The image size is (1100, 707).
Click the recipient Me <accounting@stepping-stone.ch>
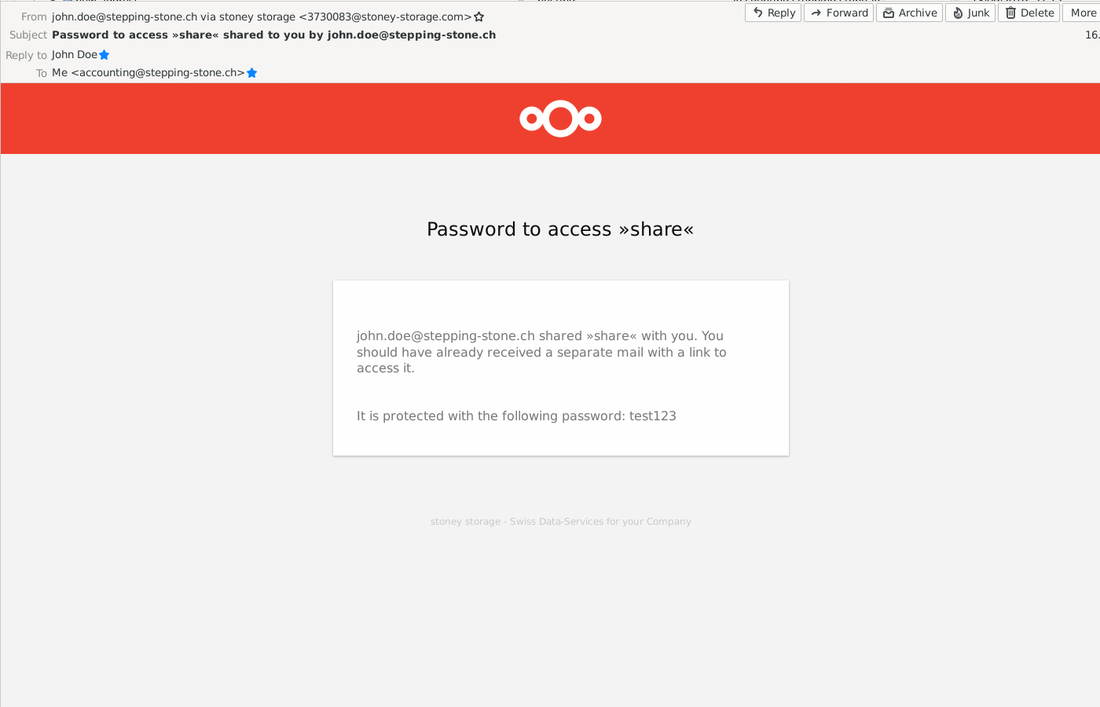coord(148,73)
